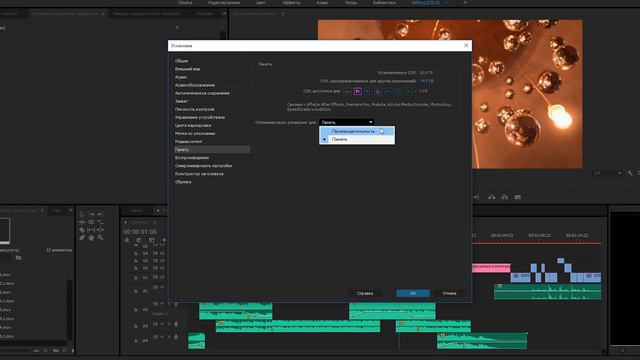Click the clip thumbnail in Project panel
The image size is (640, 360).
click(4, 230)
